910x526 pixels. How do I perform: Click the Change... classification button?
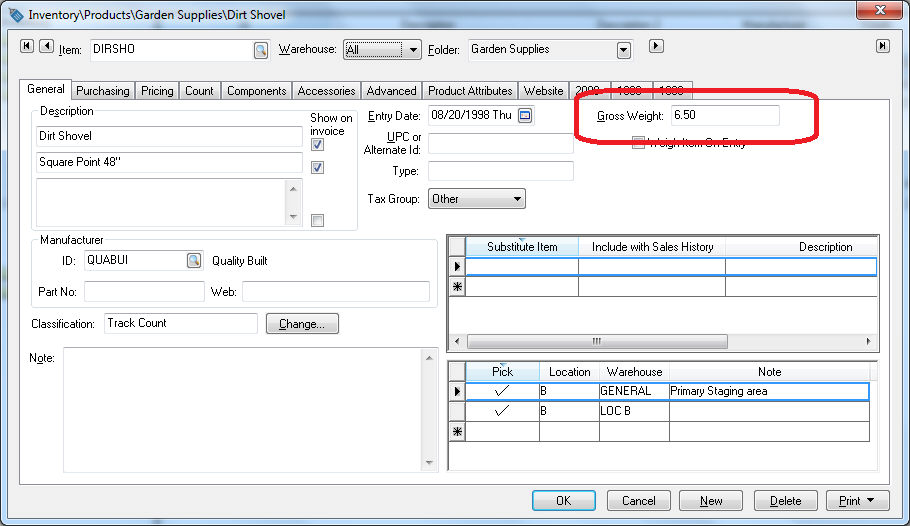(x=302, y=323)
